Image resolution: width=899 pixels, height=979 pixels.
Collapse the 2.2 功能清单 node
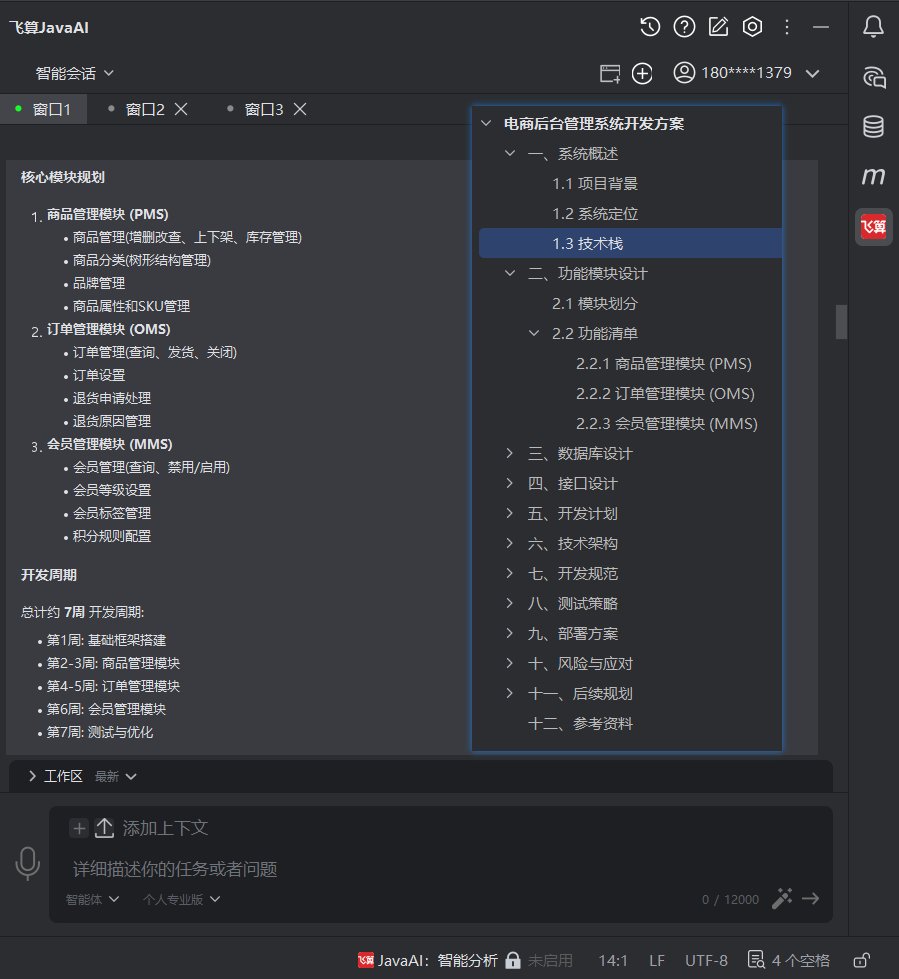[534, 333]
